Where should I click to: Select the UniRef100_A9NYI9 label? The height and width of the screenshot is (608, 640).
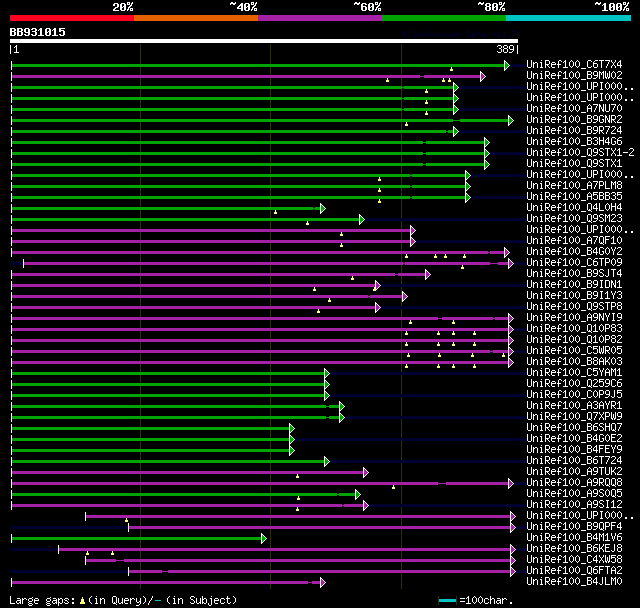pos(574,317)
